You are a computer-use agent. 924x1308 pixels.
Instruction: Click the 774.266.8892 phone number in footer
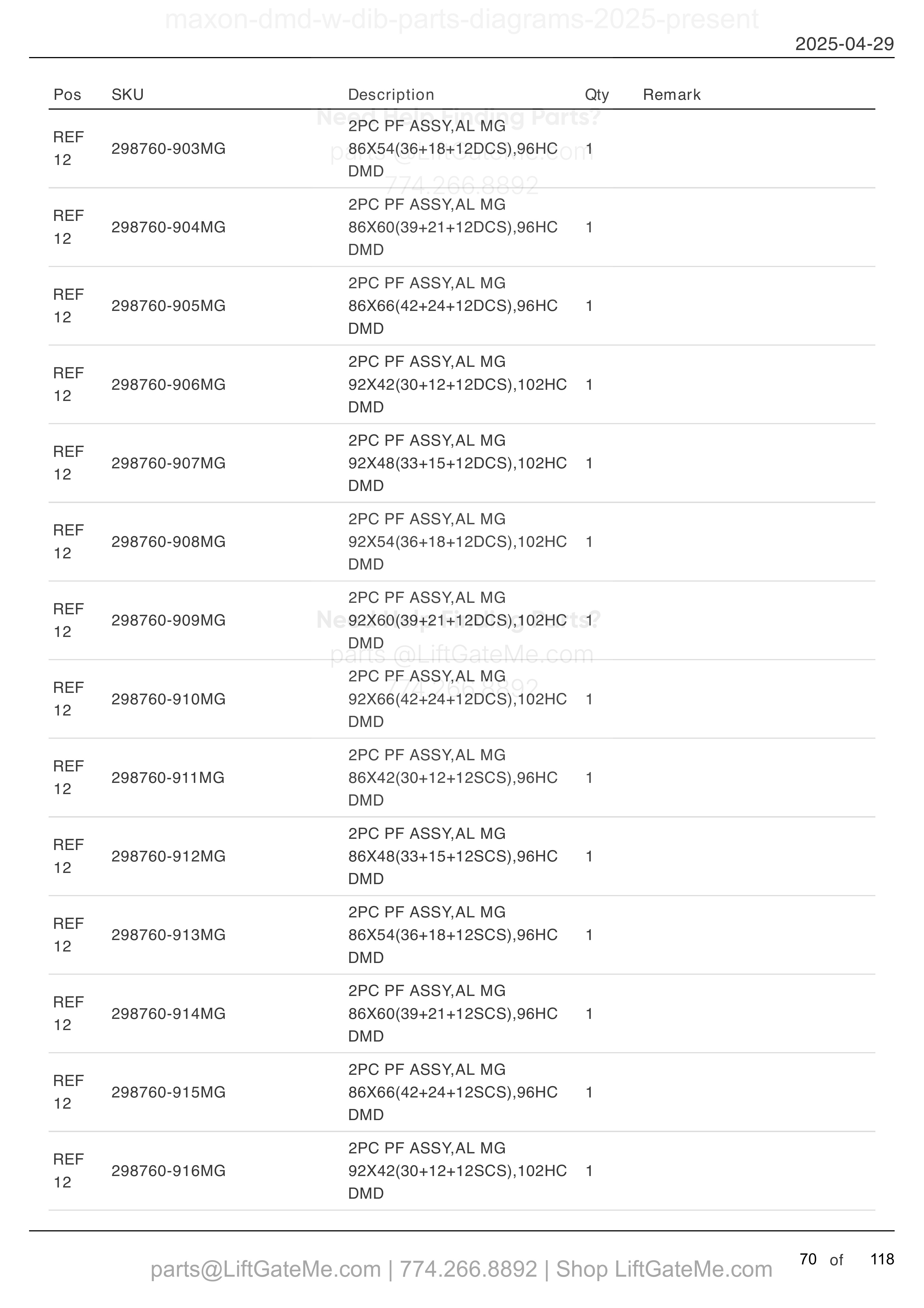pyautogui.click(x=468, y=1269)
